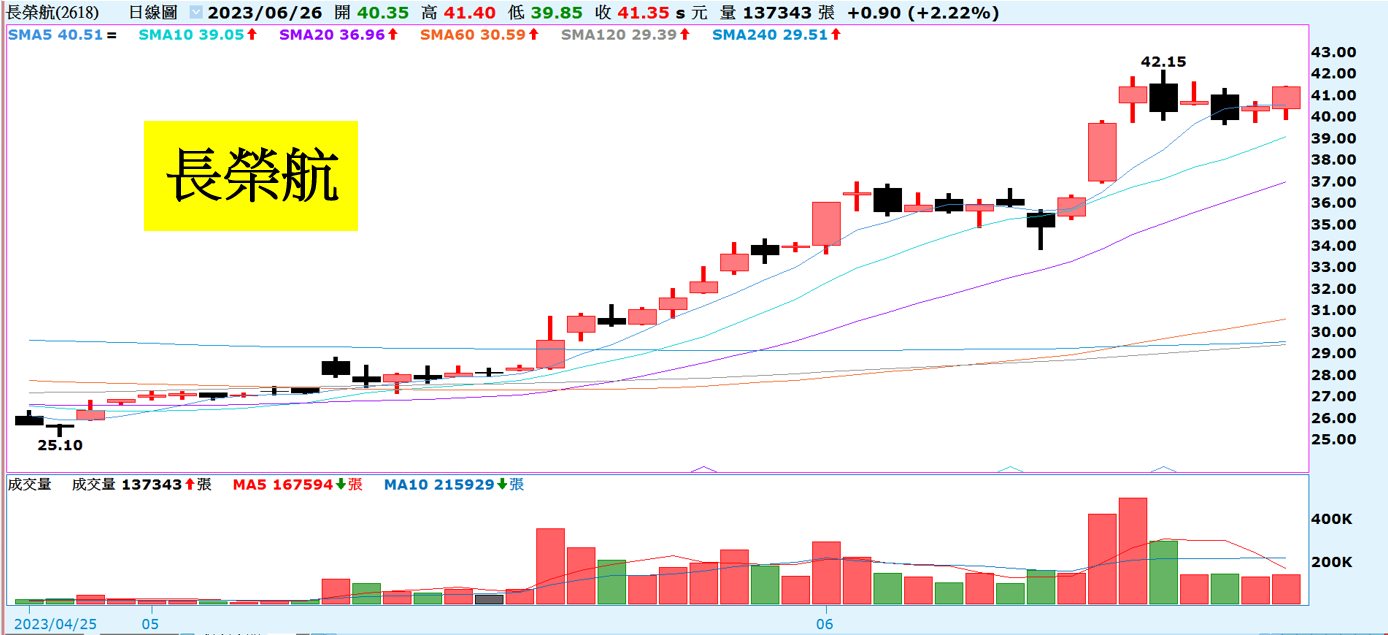Click the red up arrow beside volume 137343
The height and width of the screenshot is (635, 1388).
point(189,485)
